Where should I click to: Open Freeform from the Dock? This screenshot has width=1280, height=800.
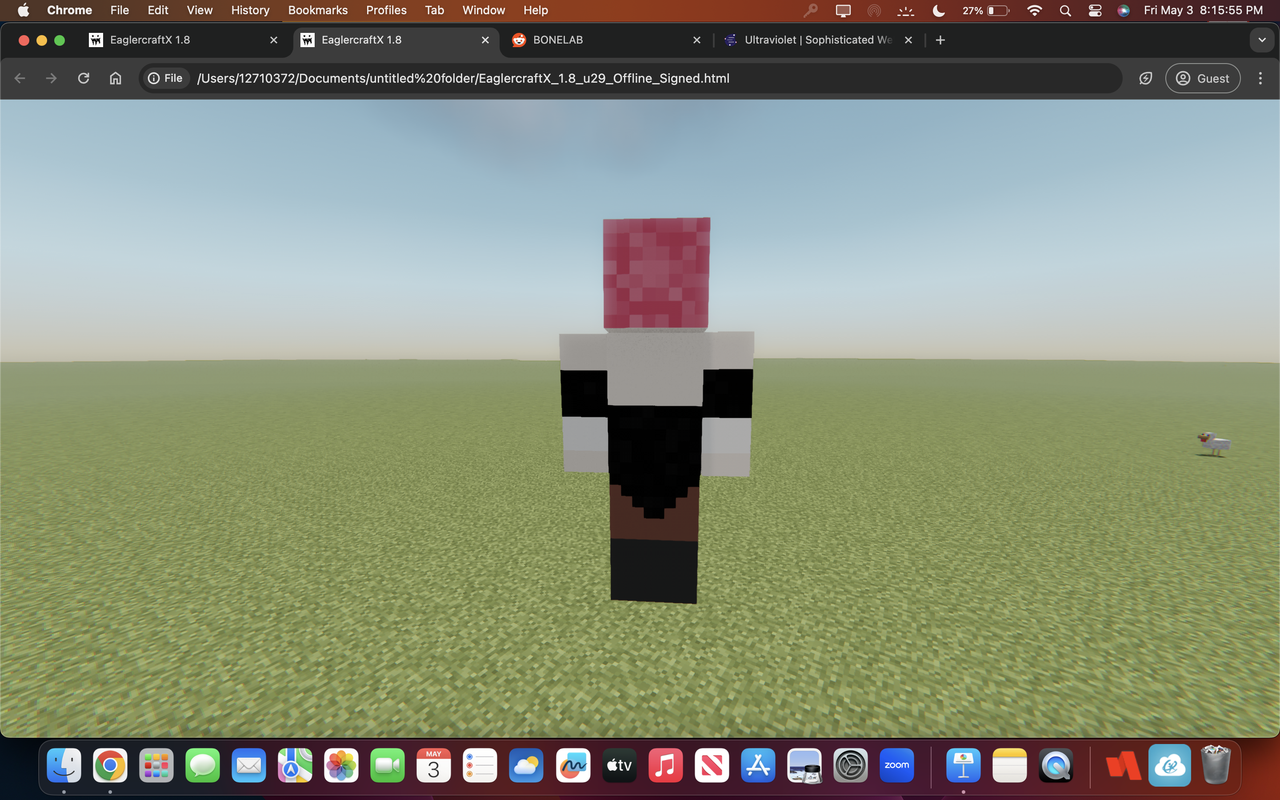pos(572,766)
